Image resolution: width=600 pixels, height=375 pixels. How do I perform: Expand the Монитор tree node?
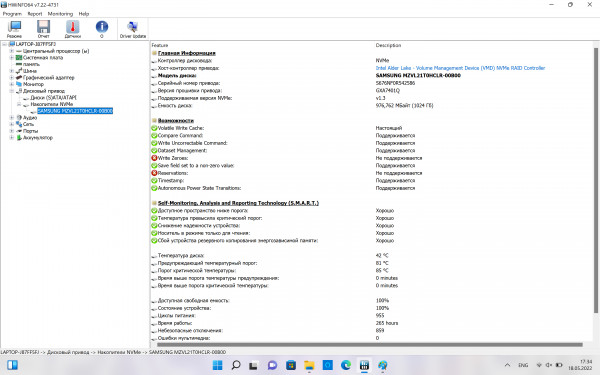tap(11, 84)
